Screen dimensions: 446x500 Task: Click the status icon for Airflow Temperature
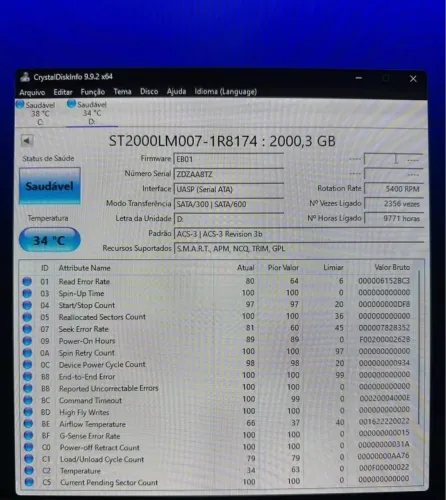point(28,424)
